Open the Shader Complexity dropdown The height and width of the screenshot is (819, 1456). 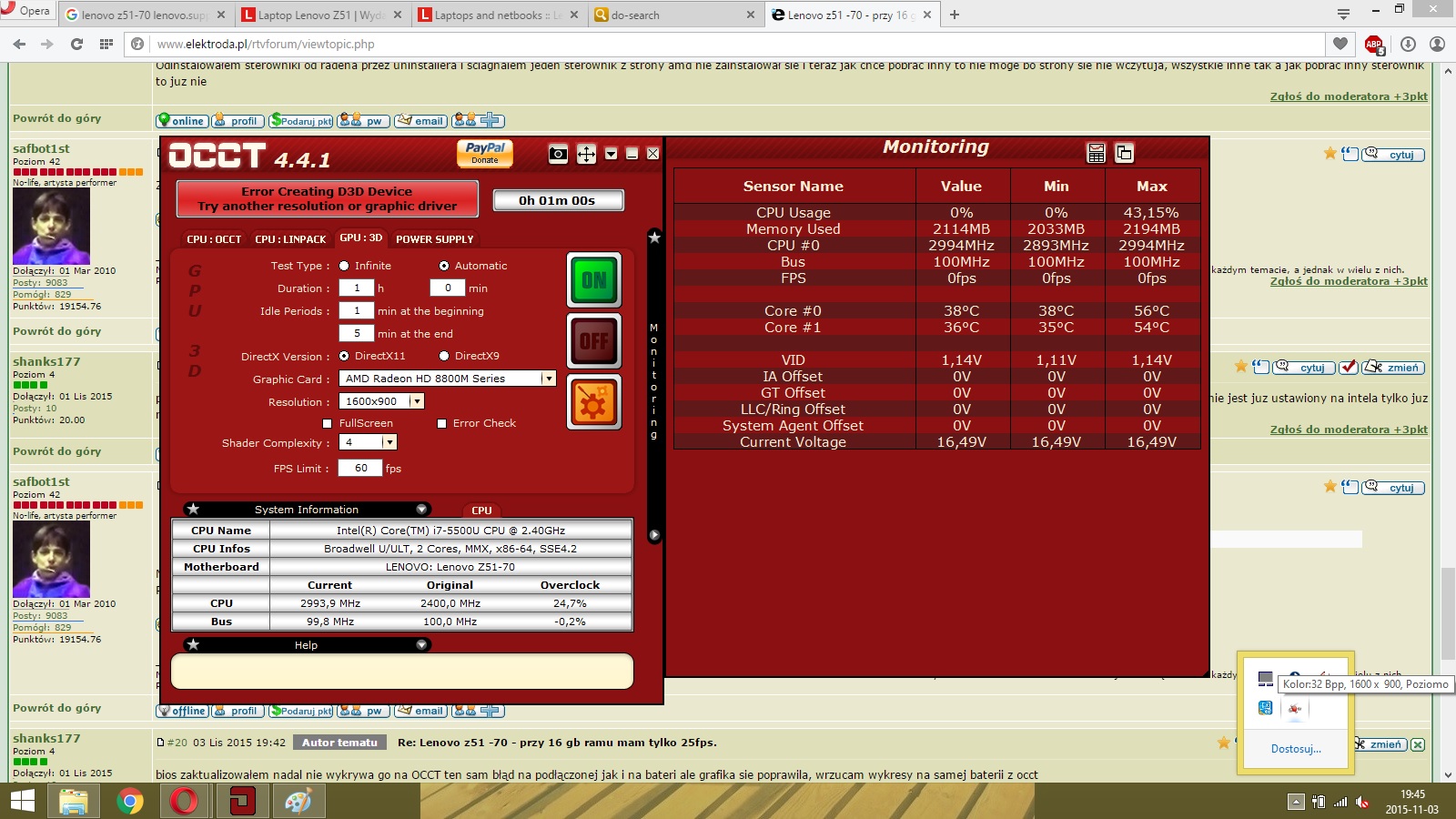coord(389,442)
